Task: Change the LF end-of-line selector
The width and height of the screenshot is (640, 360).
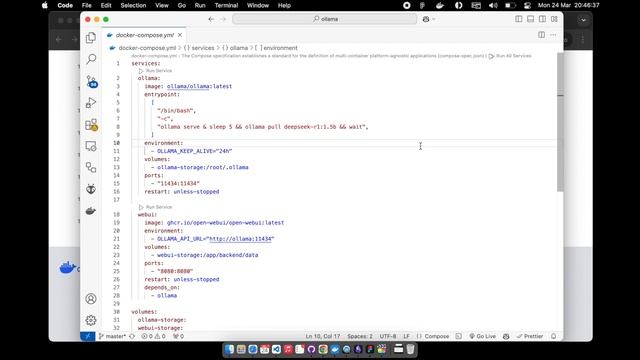Action: coord(407,336)
